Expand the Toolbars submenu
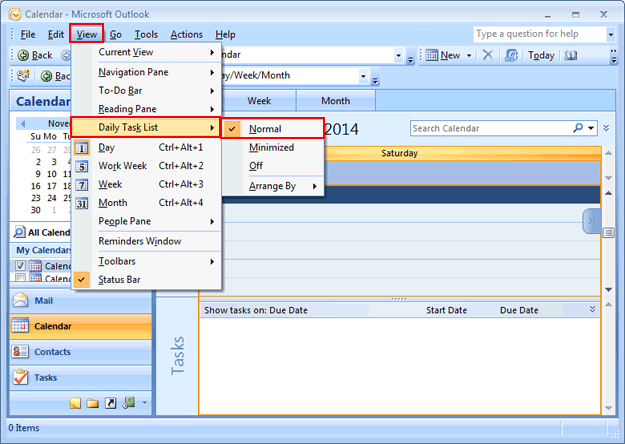The height and width of the screenshot is (444, 625). coord(146,261)
